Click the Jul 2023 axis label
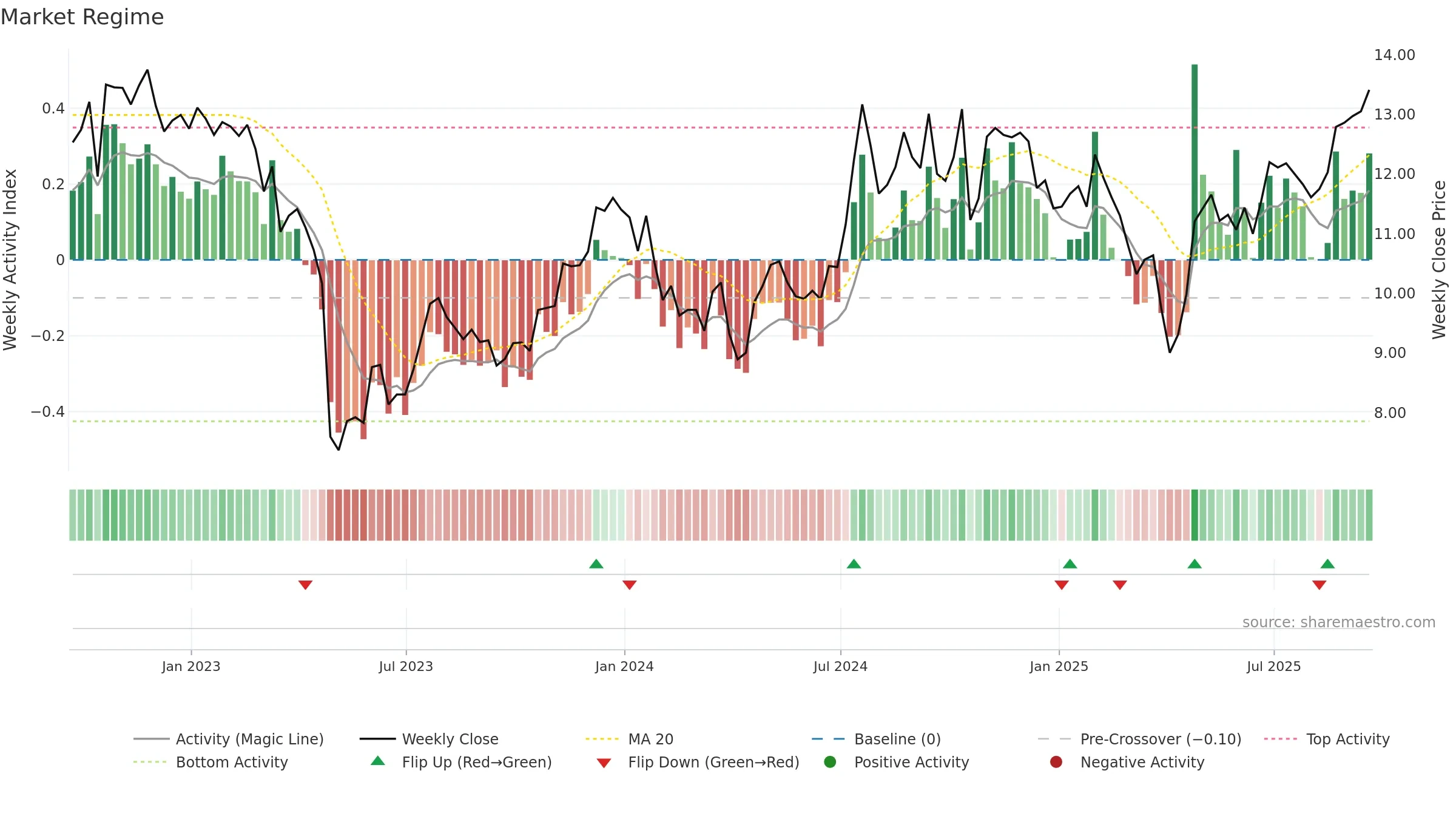This screenshot has width=1456, height=819. coord(406,666)
